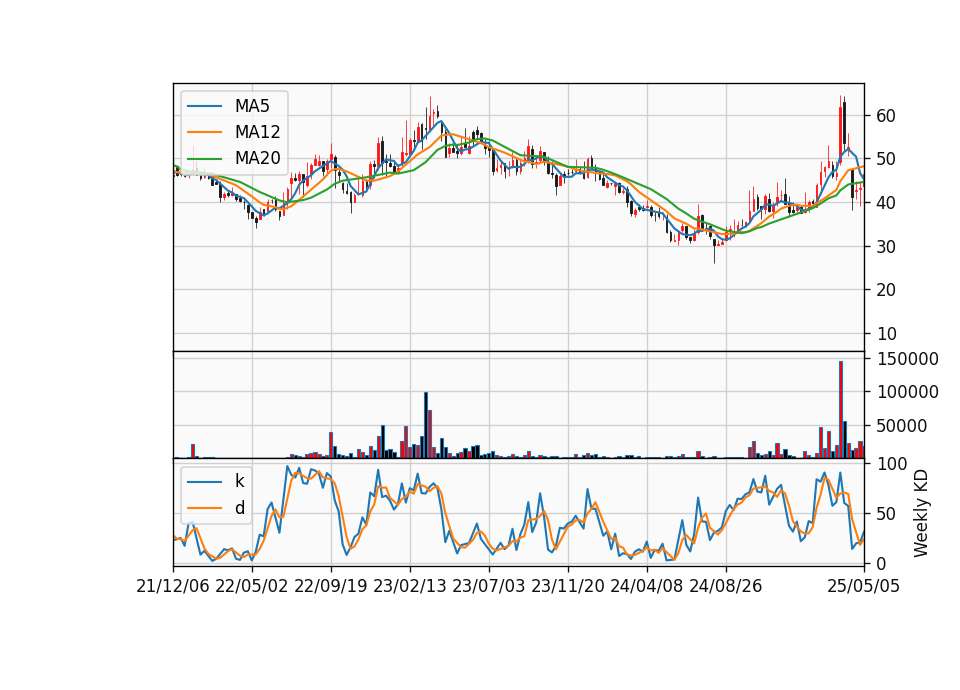This screenshot has width=960, height=690.
Task: Click the MA5 legend label
Action: coord(252,106)
